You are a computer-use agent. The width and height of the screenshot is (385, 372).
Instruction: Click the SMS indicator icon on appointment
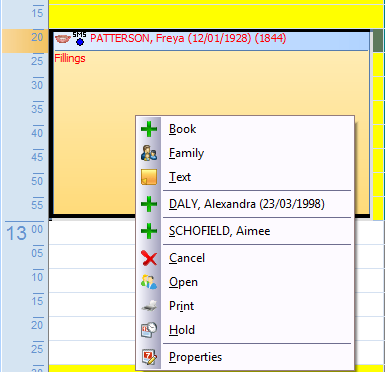click(80, 39)
